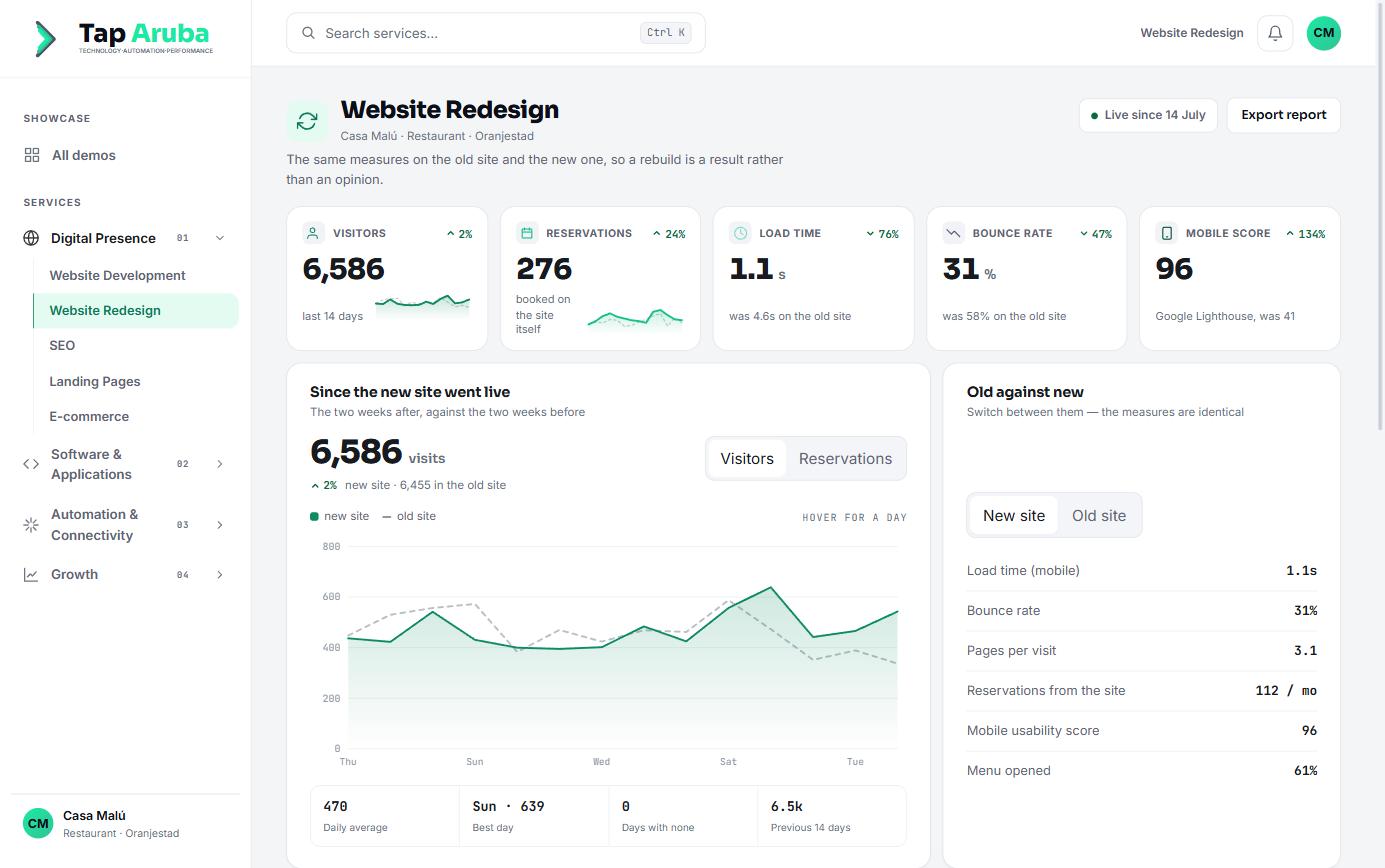The width and height of the screenshot is (1385, 868).
Task: Click the Reservations card calendar icon
Action: tap(527, 233)
